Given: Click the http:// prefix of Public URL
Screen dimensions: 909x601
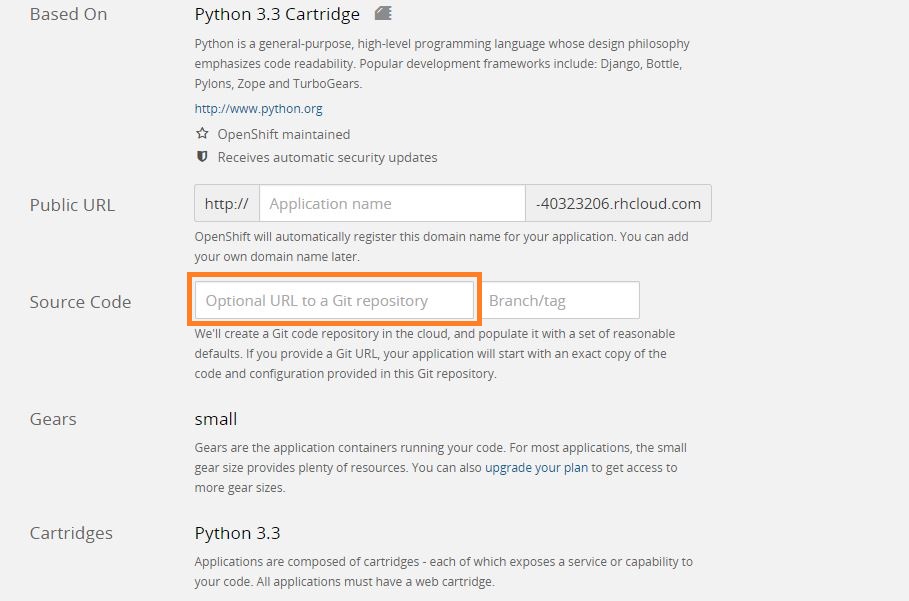Looking at the screenshot, I should coord(227,203).
